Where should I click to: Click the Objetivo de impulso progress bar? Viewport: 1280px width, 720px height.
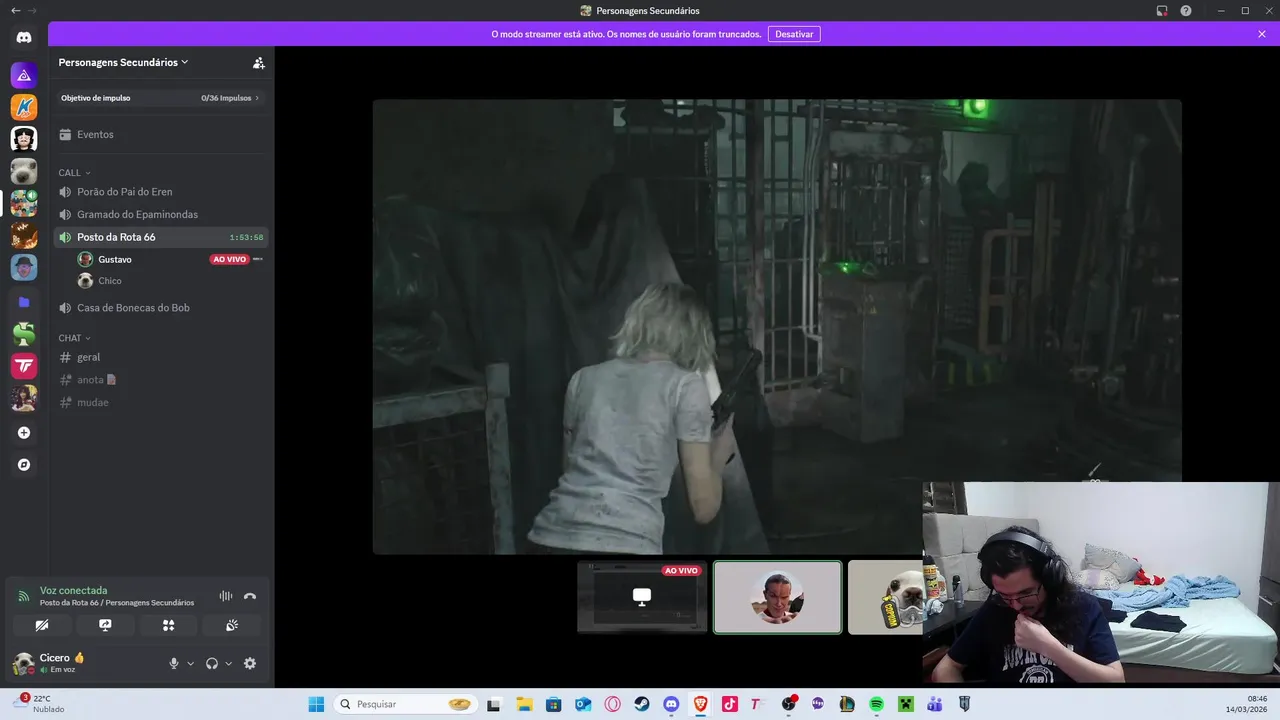[x=161, y=98]
